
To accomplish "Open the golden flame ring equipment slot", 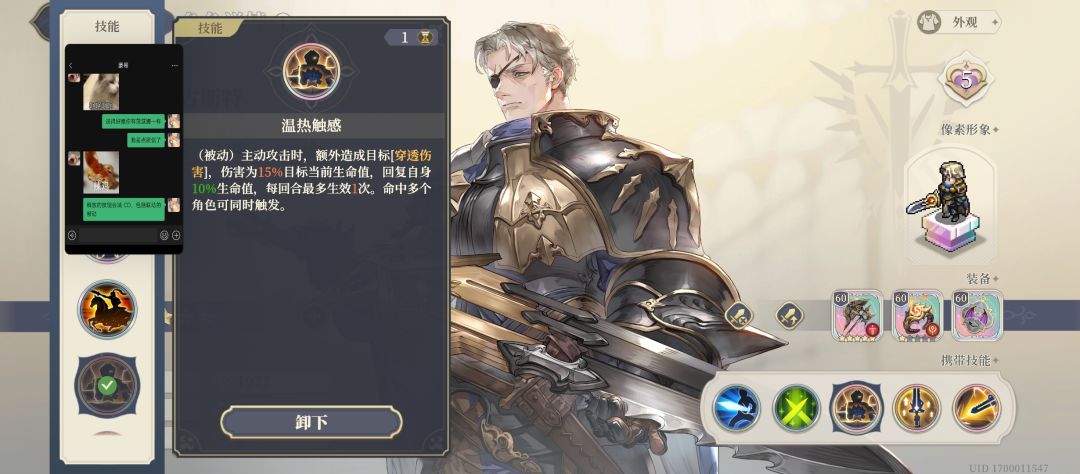I will [x=917, y=316].
